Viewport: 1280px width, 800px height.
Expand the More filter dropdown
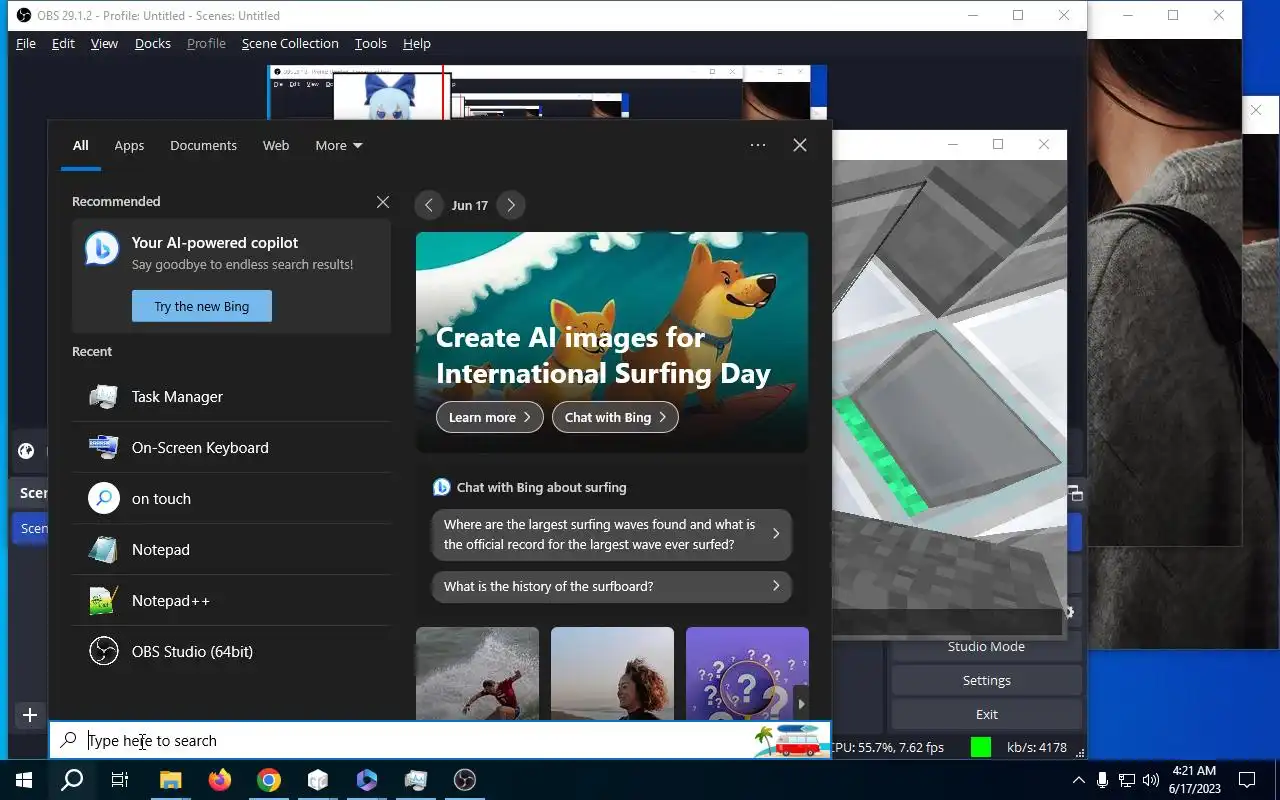pyautogui.click(x=338, y=145)
